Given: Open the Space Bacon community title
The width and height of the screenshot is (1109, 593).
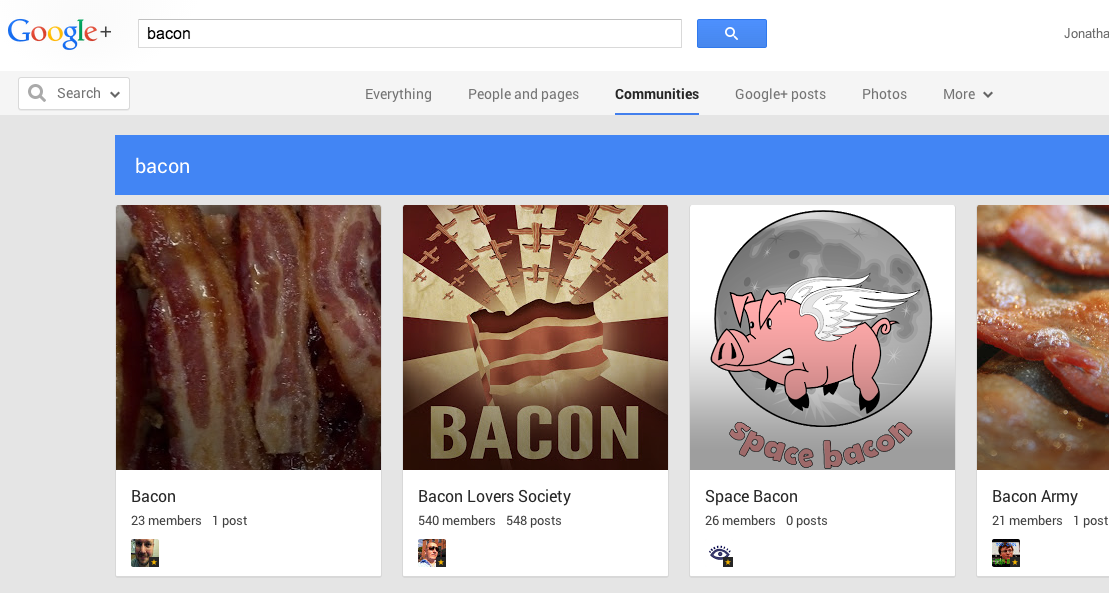Looking at the screenshot, I should 751,496.
